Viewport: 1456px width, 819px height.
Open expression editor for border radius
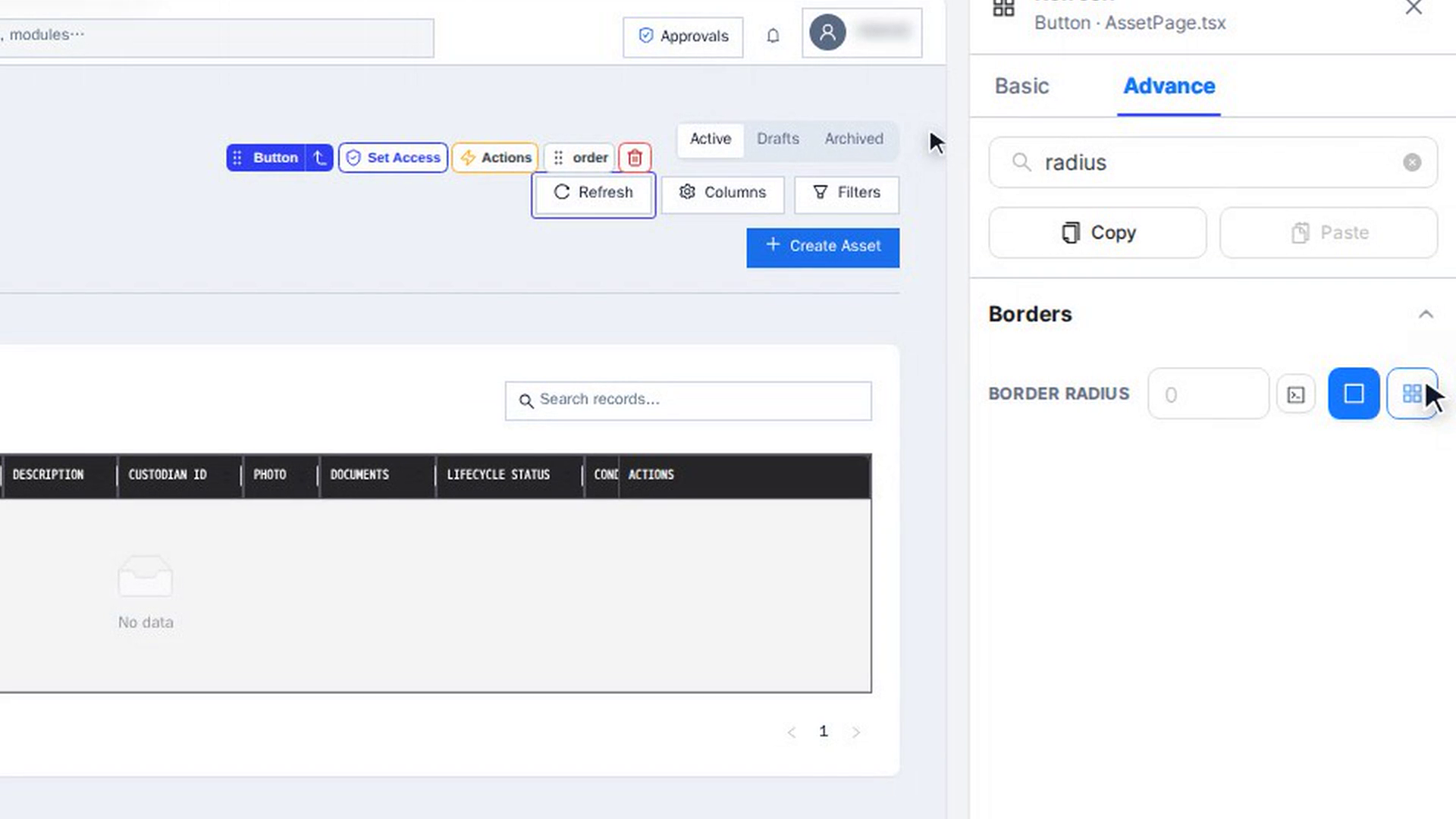click(1296, 394)
